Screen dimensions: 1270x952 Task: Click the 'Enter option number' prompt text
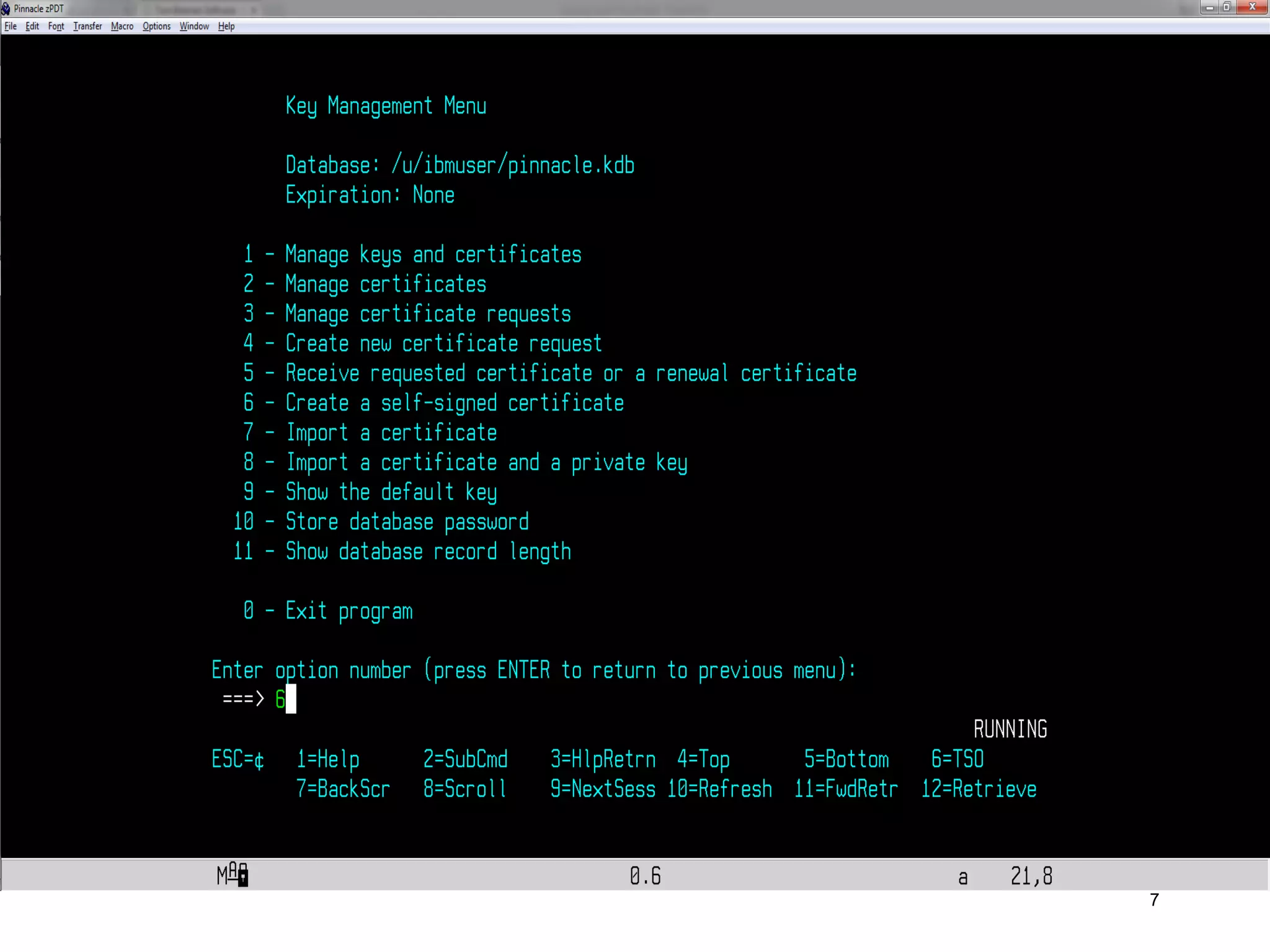click(533, 671)
